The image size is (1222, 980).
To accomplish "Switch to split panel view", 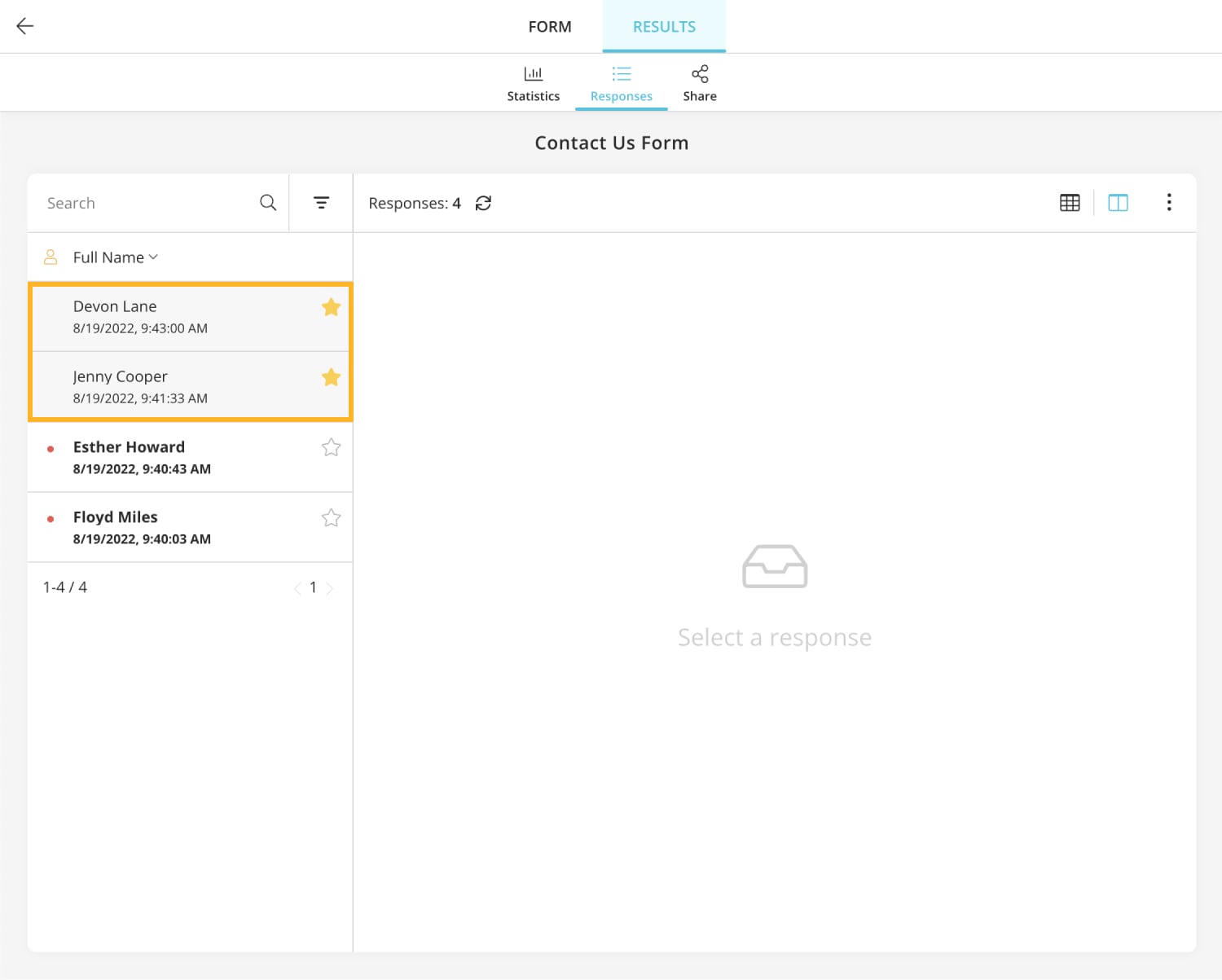I will click(x=1118, y=203).
